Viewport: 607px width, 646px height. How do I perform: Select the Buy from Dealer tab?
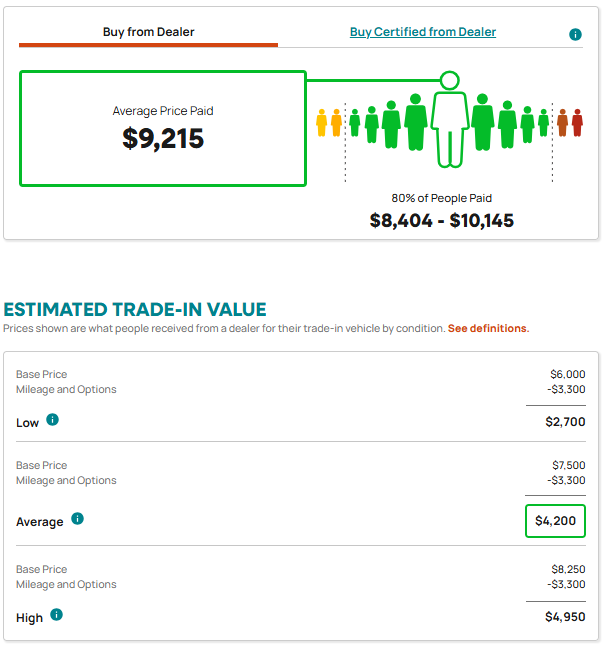(x=148, y=32)
